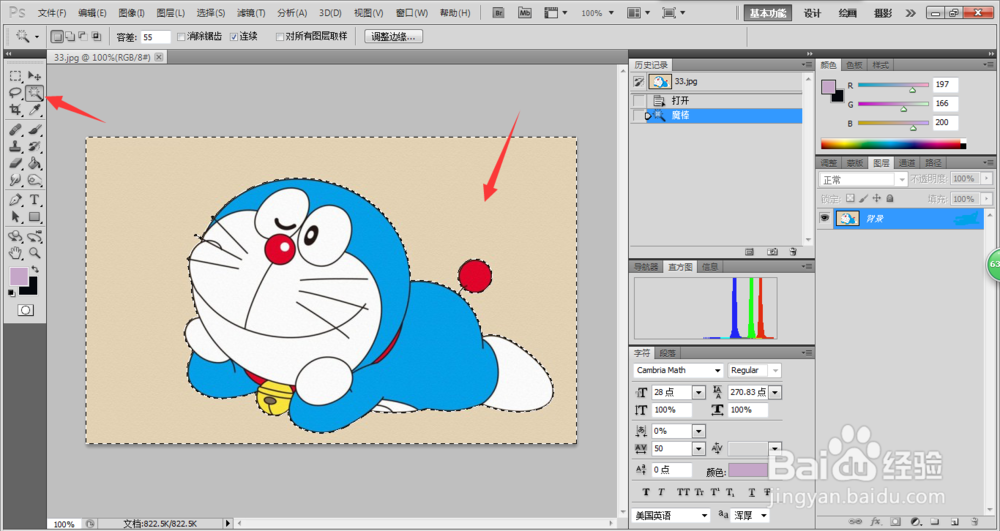Hide the 背景 layer eye icon
Viewport: 1000px width, 531px height.
click(x=825, y=218)
